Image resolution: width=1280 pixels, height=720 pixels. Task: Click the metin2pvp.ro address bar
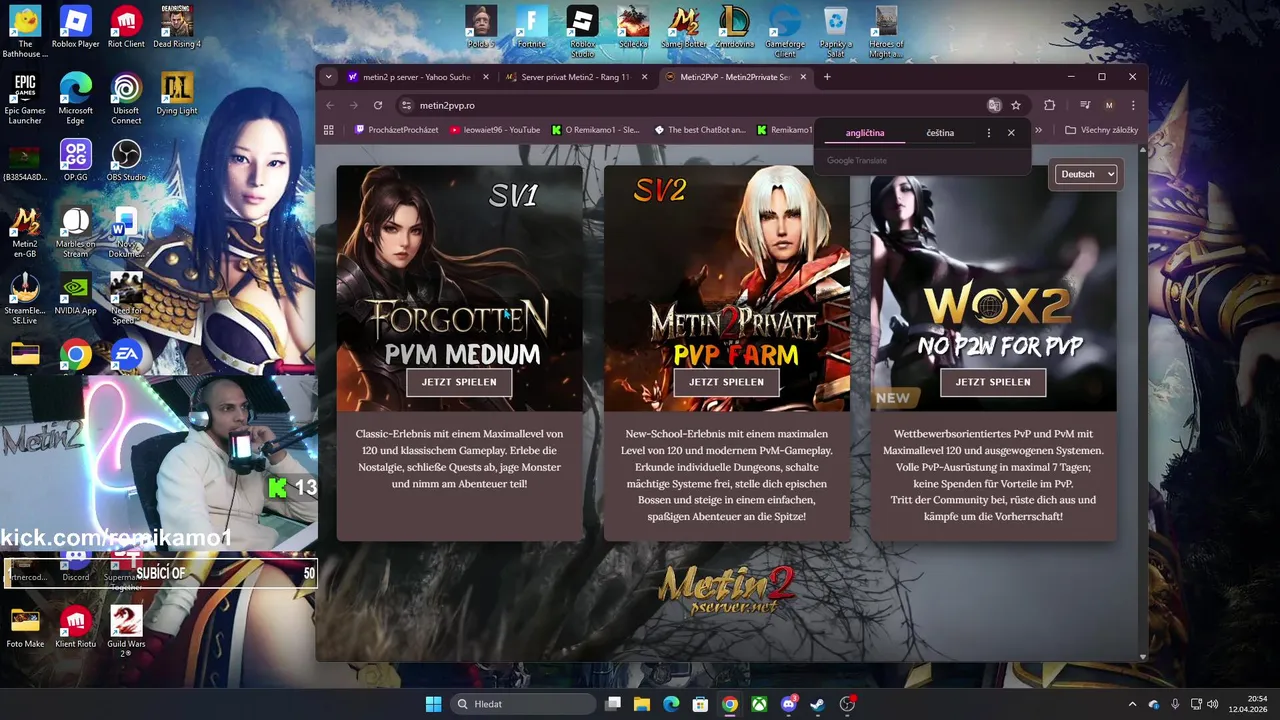pos(690,105)
